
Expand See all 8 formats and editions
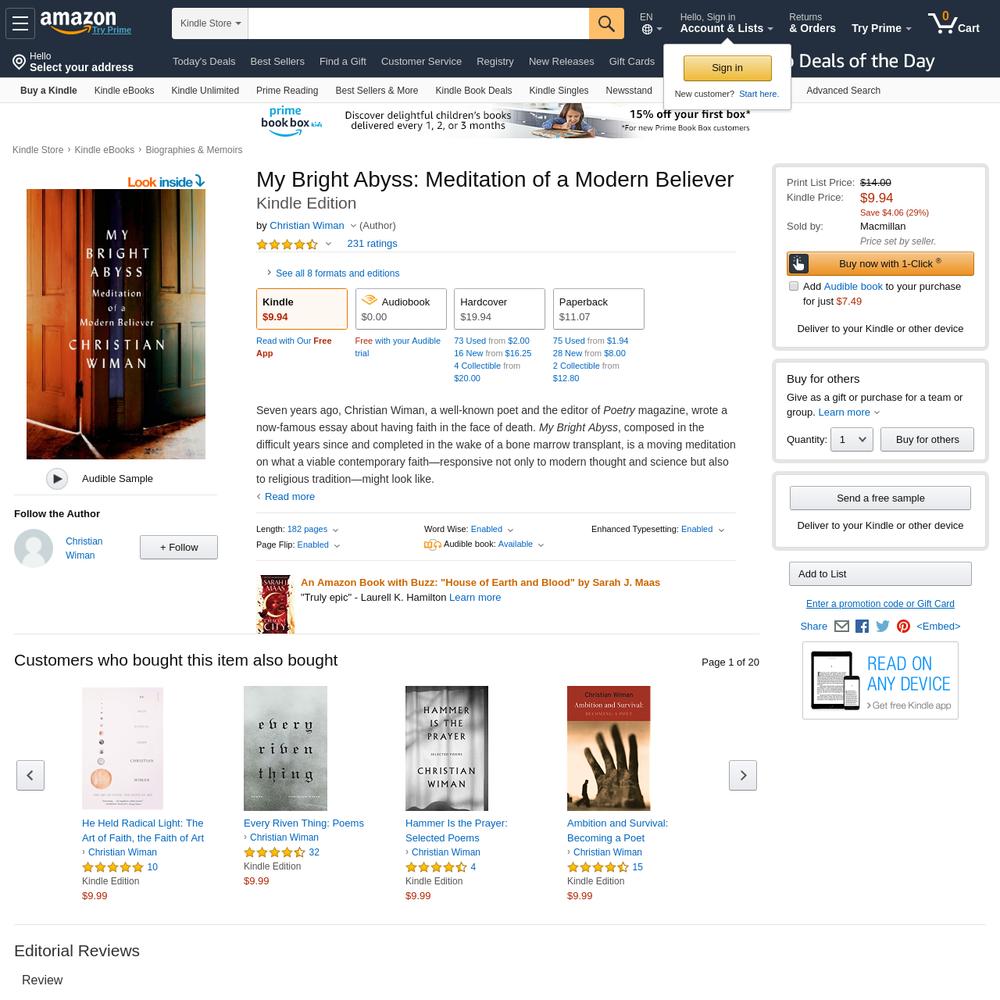[x=337, y=273]
